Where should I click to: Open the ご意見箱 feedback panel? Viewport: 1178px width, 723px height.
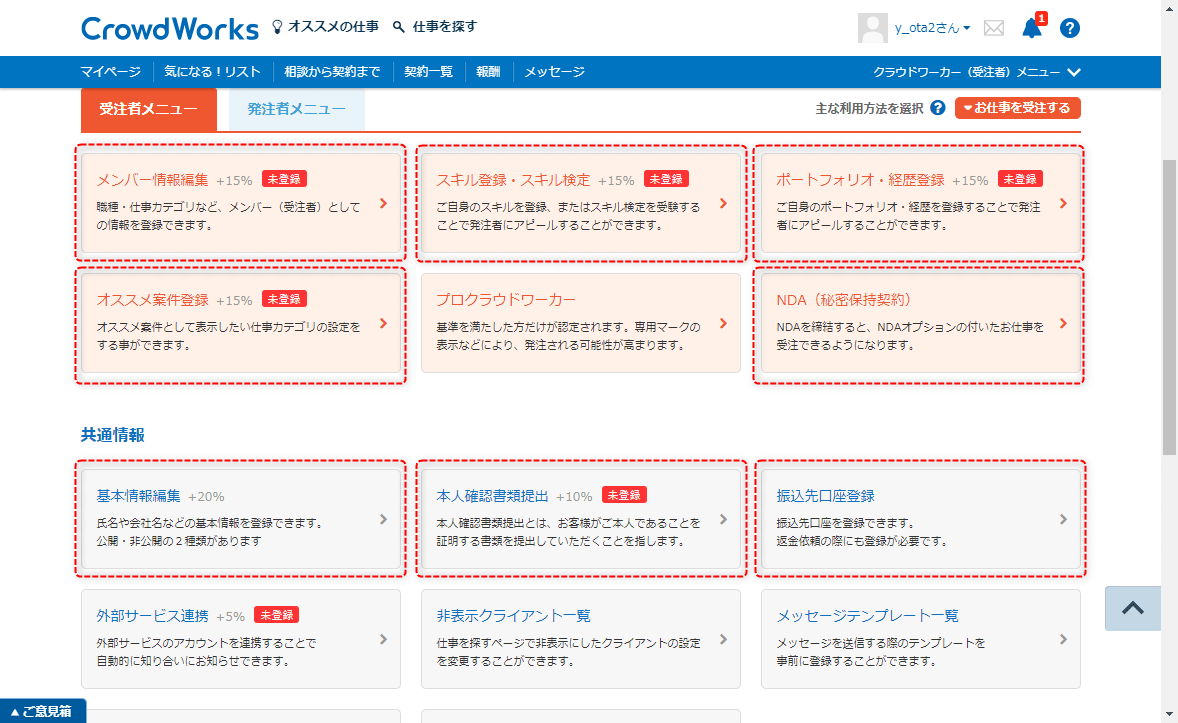click(x=42, y=711)
